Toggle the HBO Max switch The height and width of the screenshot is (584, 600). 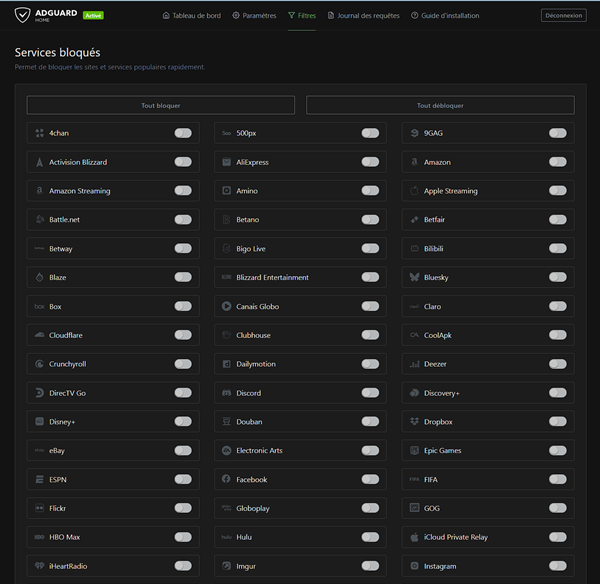pos(183,537)
